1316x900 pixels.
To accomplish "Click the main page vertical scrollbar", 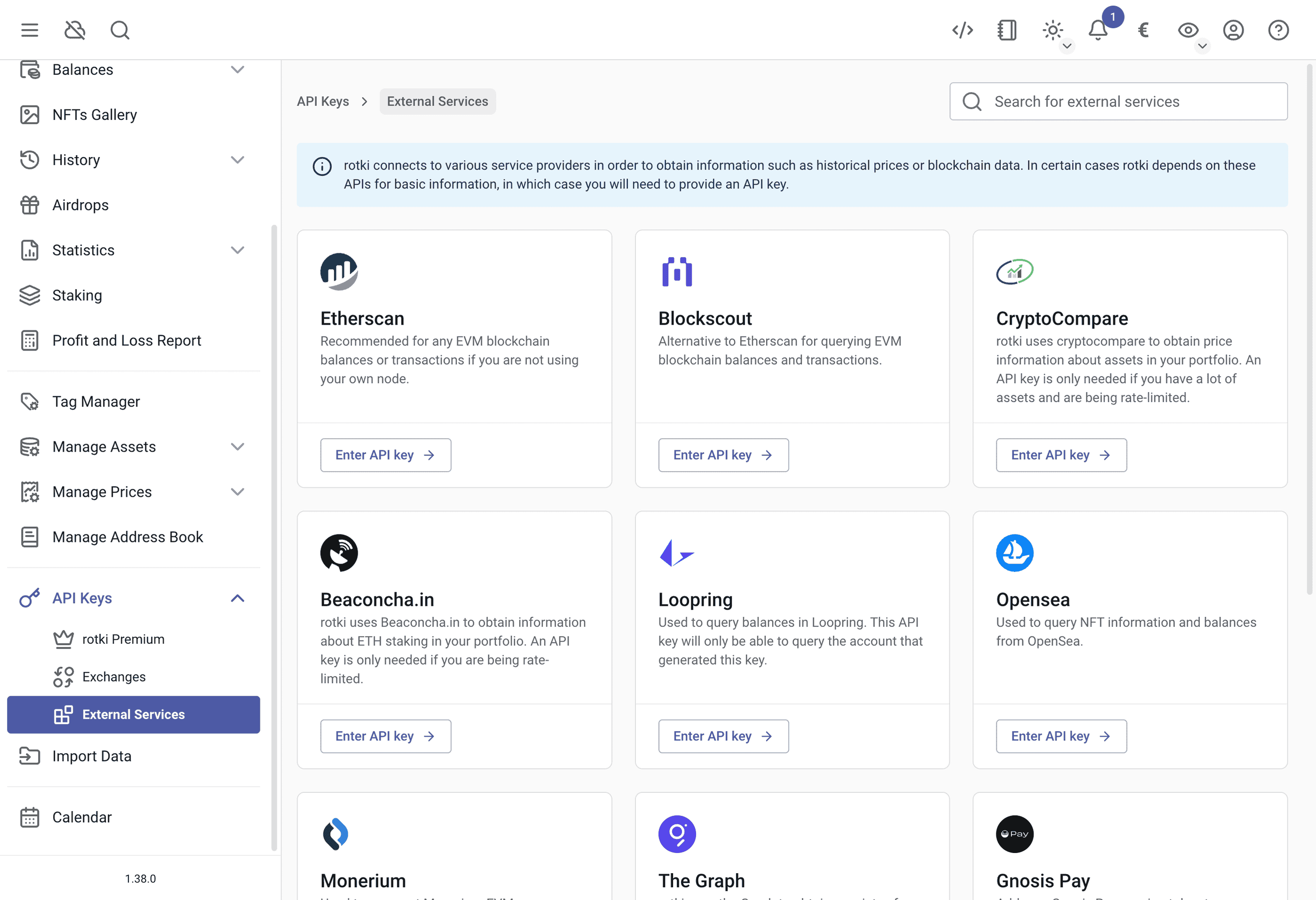I will 1309,329.
